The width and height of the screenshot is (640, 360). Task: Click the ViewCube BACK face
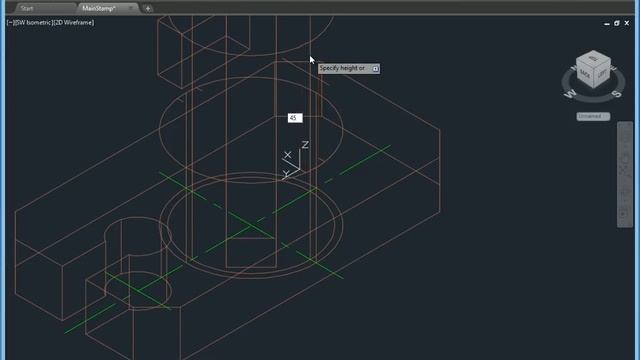(584, 75)
